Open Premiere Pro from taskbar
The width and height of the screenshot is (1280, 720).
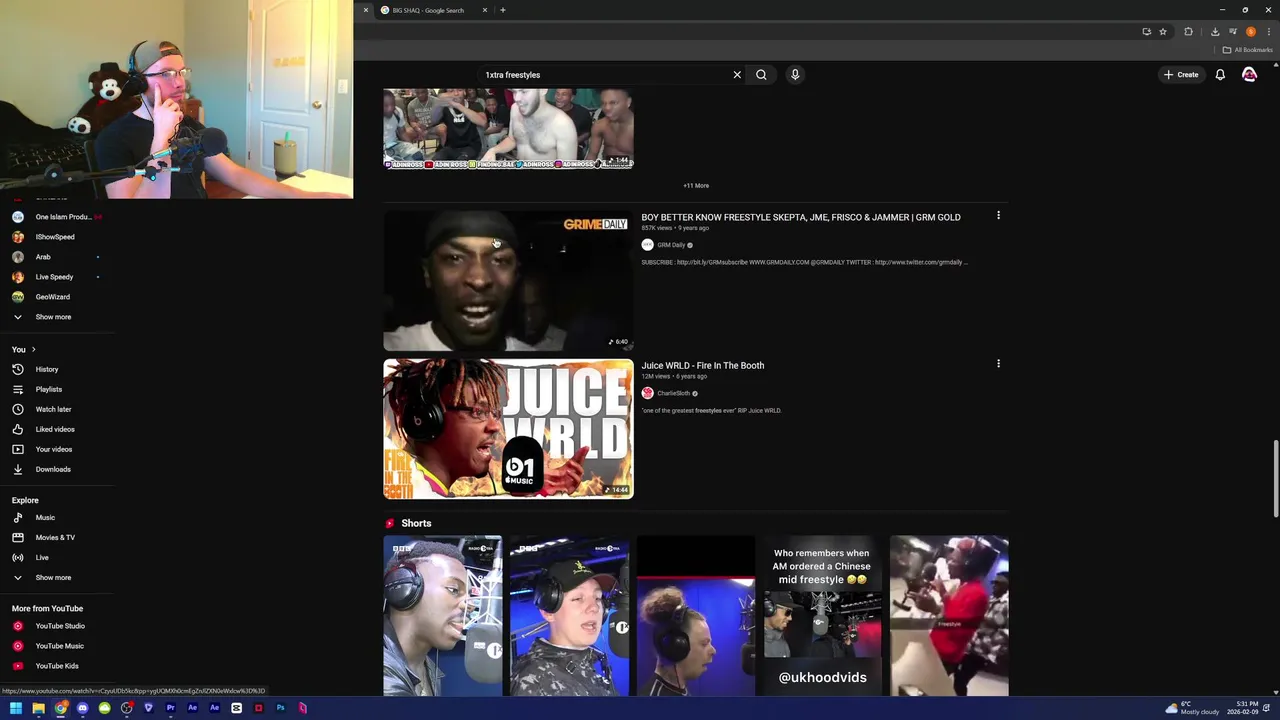pos(170,708)
